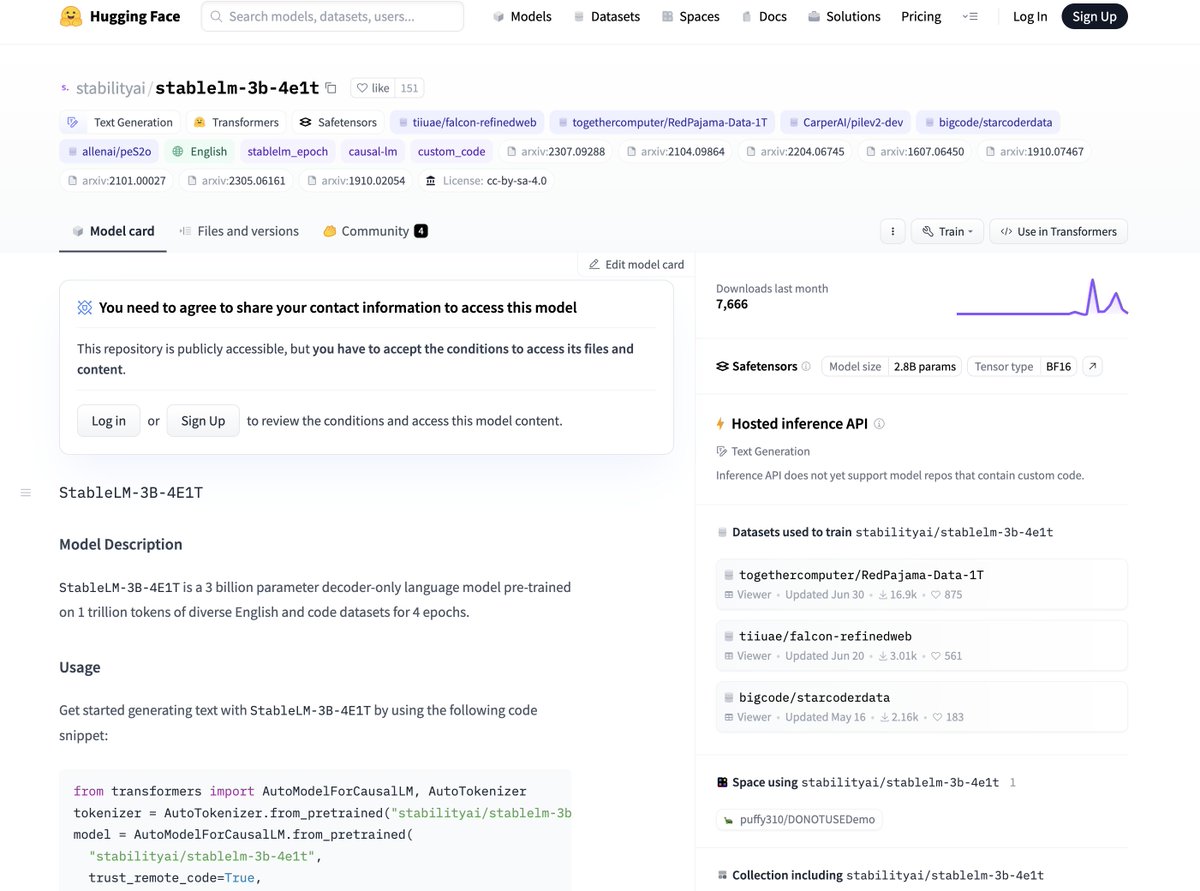Open arxiv:1607.06450 tag

click(914, 151)
